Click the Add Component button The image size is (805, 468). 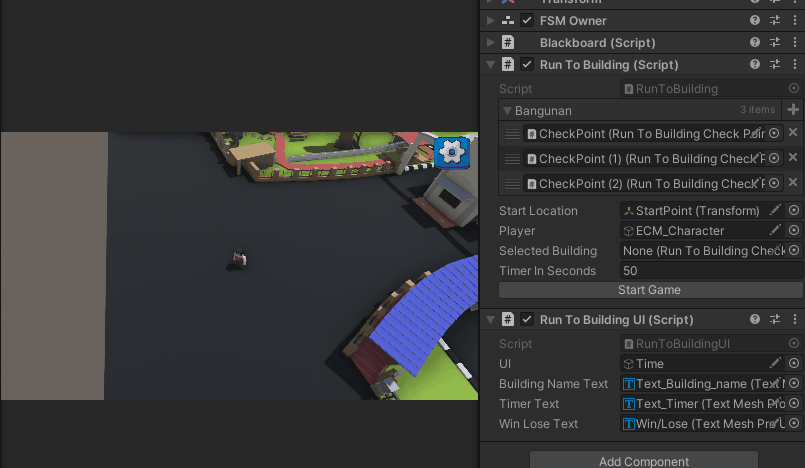(643, 461)
